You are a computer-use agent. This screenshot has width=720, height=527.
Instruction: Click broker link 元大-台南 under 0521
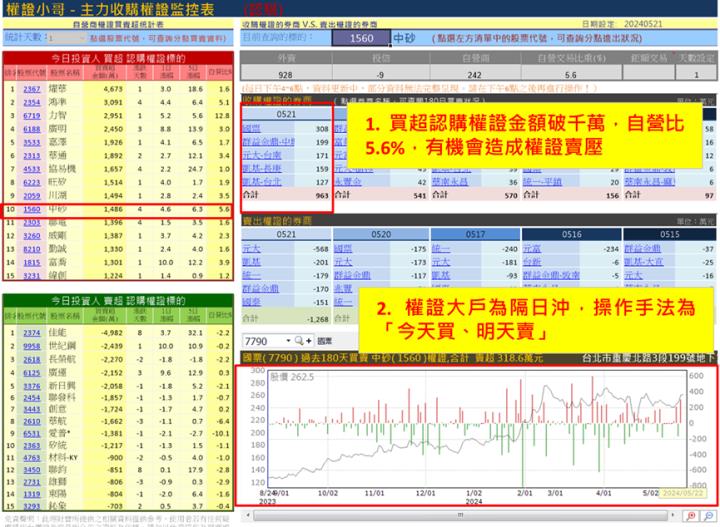[x=261, y=155]
